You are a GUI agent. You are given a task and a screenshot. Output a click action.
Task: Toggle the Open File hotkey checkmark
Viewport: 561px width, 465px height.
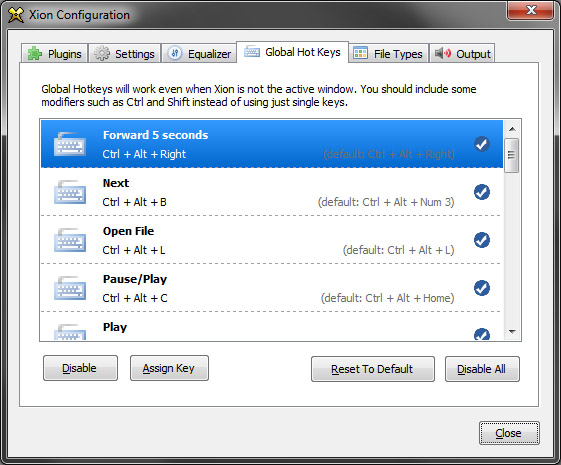pyautogui.click(x=482, y=240)
